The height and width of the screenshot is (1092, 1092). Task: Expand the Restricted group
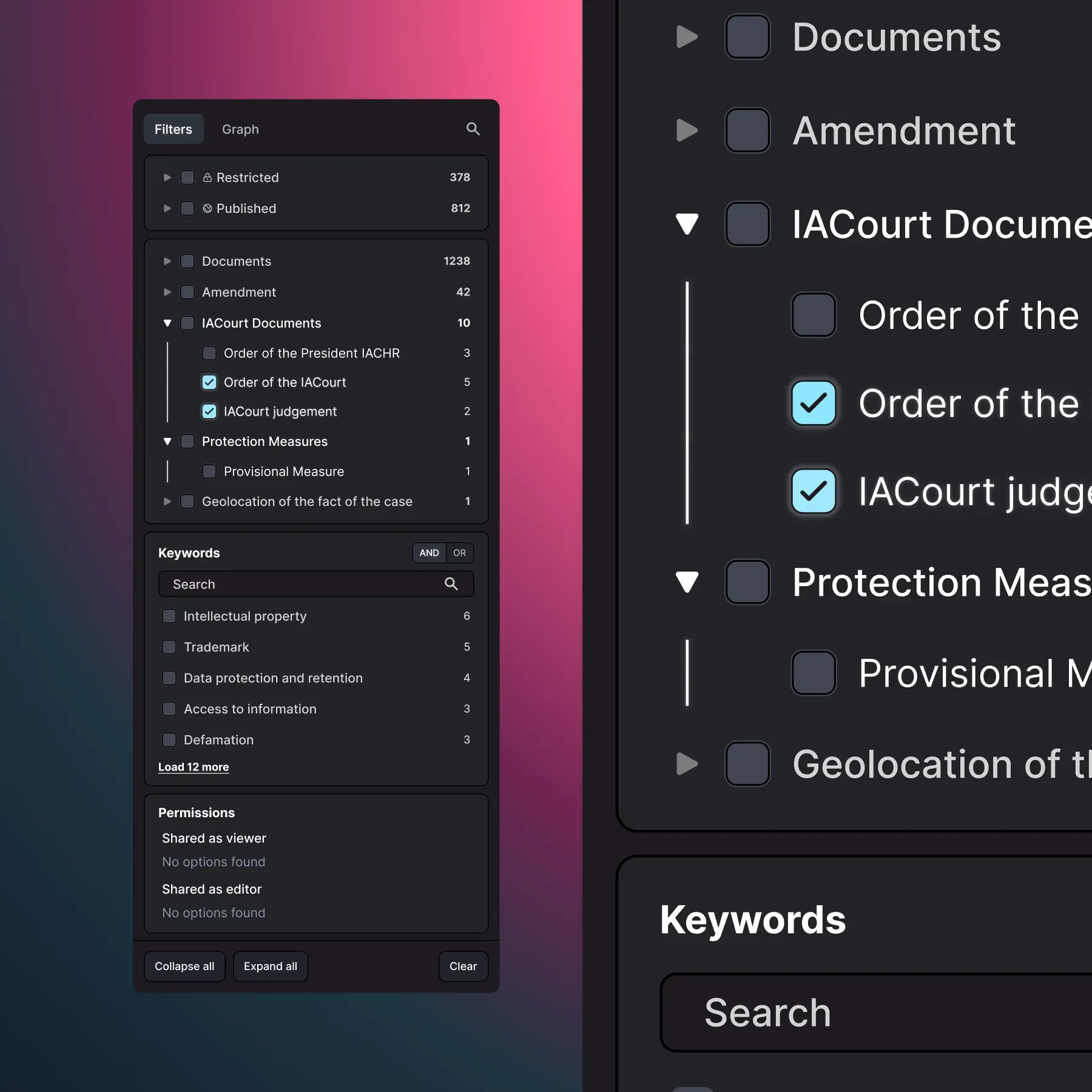click(x=167, y=177)
